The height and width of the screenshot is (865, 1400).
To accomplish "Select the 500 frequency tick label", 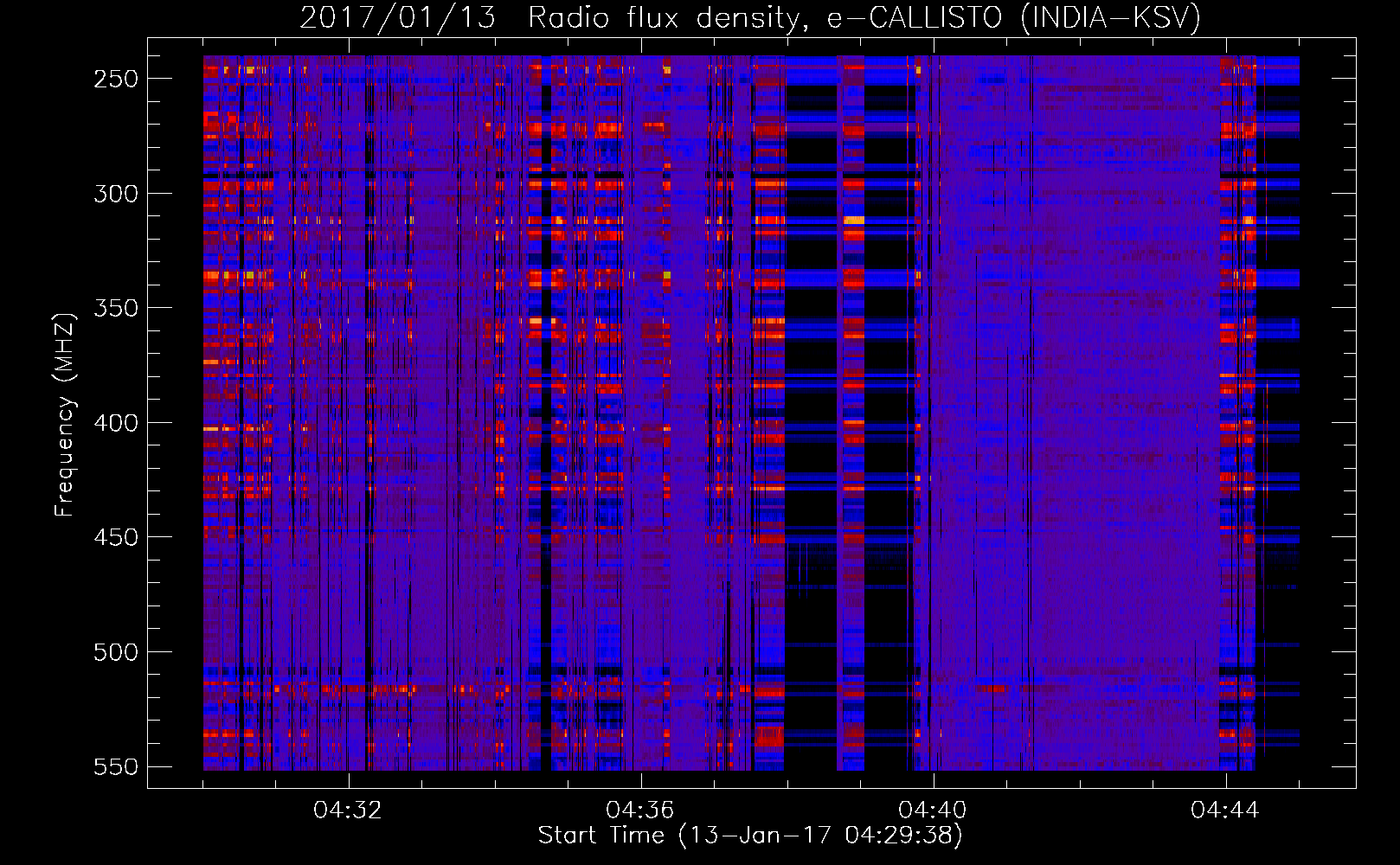I will tap(116, 652).
